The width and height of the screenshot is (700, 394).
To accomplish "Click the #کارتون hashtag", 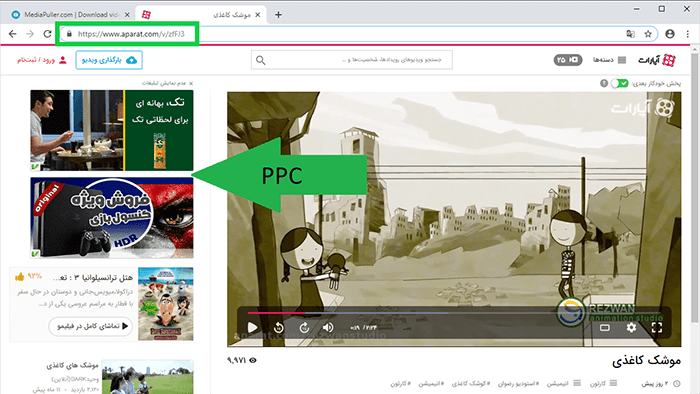I will 400,384.
